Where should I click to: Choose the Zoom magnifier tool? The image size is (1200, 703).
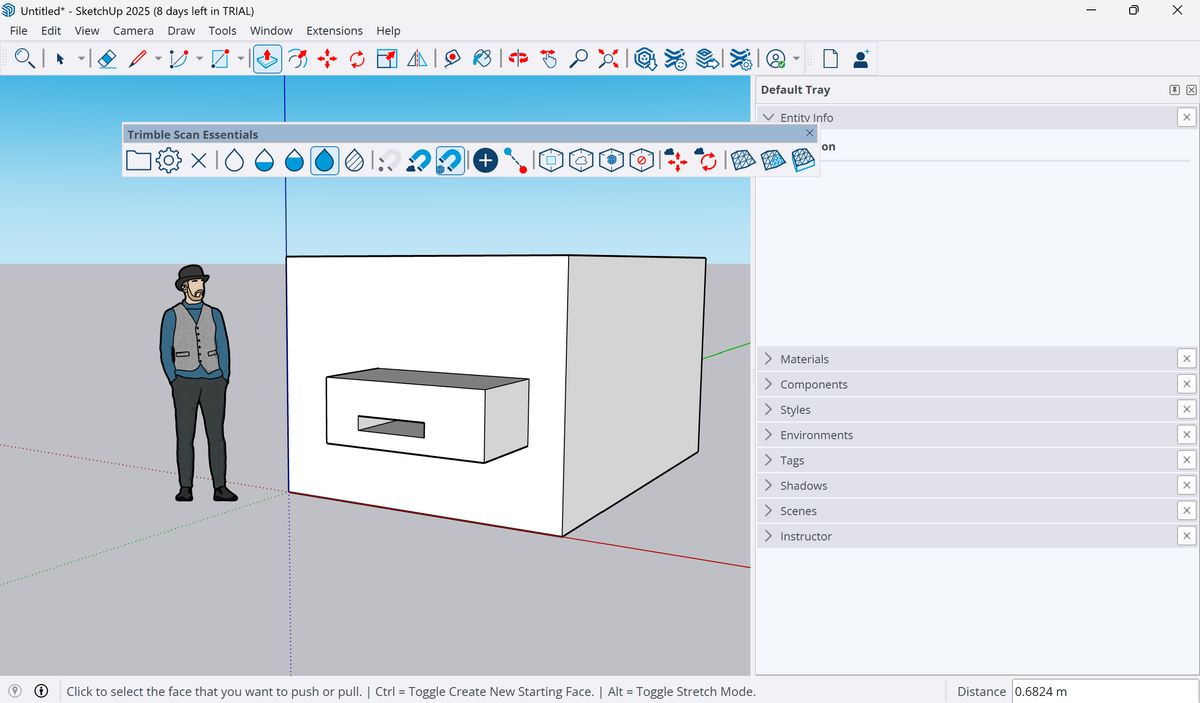pos(578,59)
